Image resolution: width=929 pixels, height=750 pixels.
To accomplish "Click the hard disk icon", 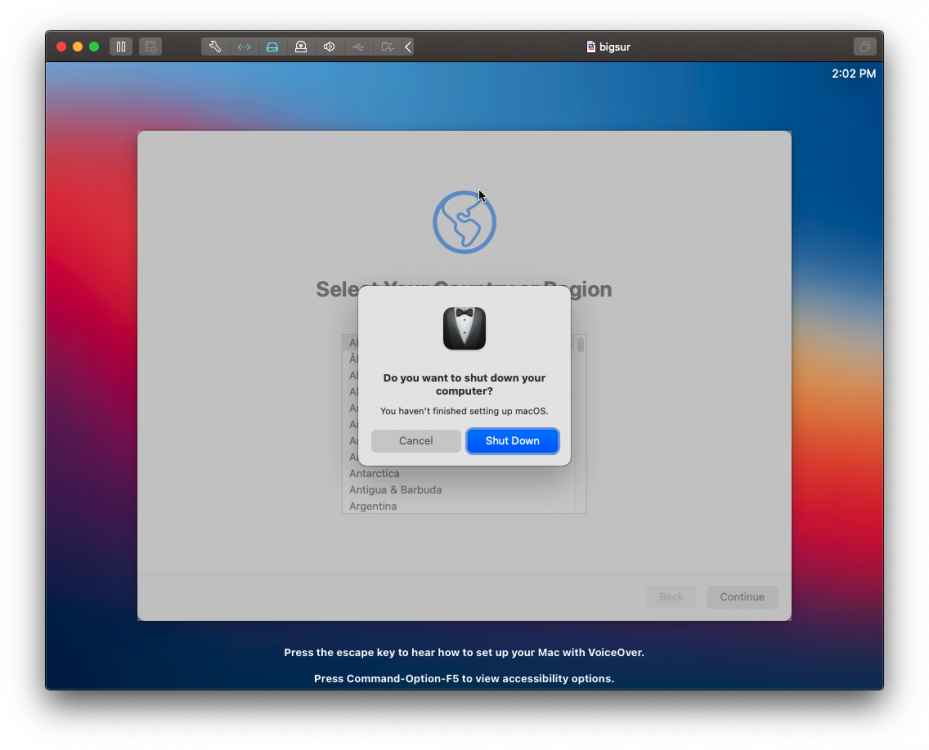I will (x=272, y=47).
